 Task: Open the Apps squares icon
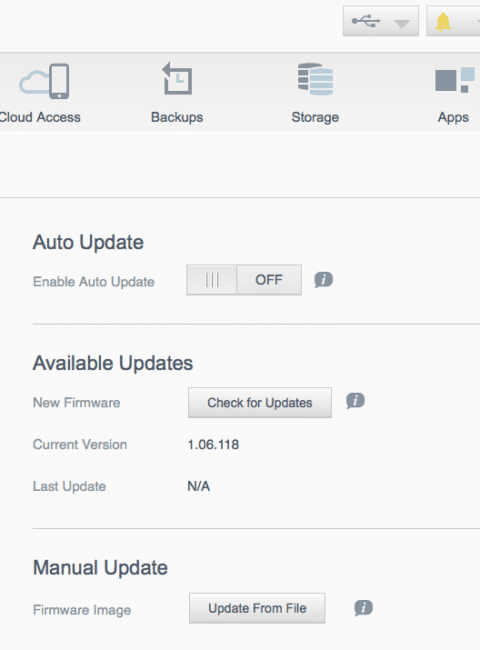(x=455, y=80)
